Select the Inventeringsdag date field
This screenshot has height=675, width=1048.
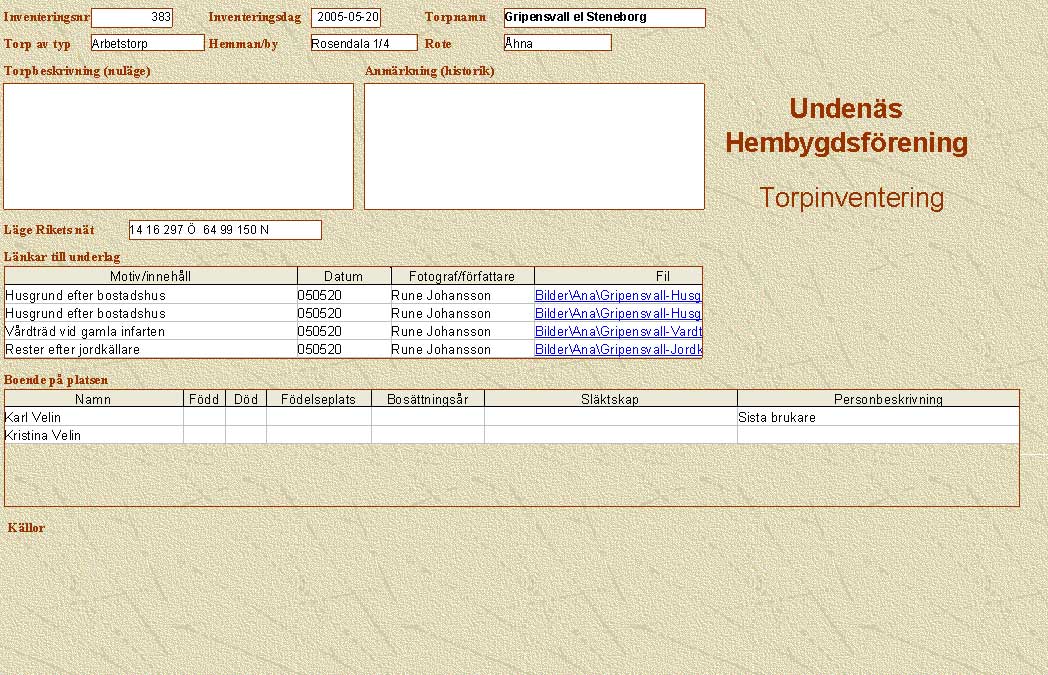346,18
